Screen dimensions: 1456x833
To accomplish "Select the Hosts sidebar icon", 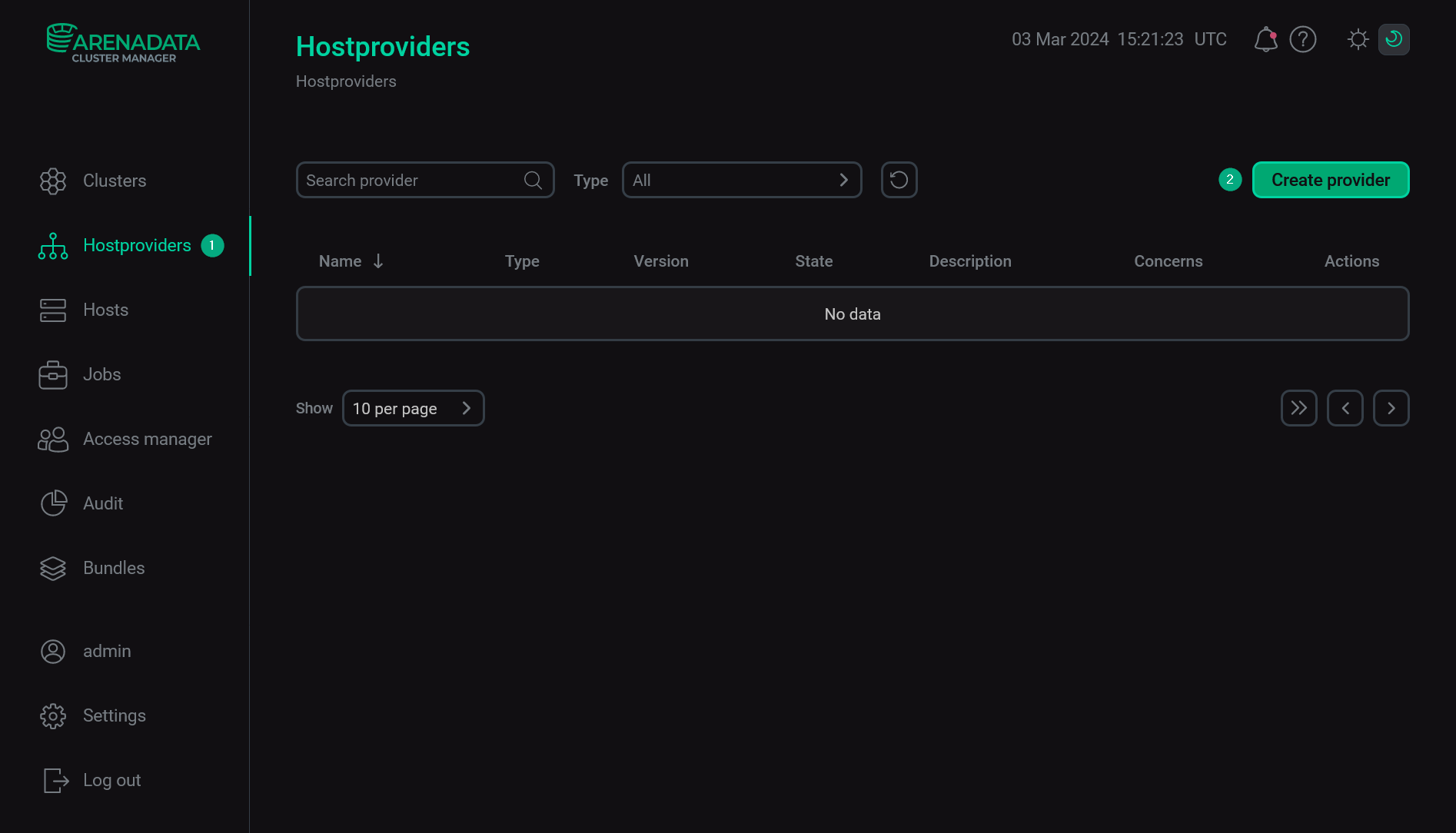I will (x=52, y=310).
